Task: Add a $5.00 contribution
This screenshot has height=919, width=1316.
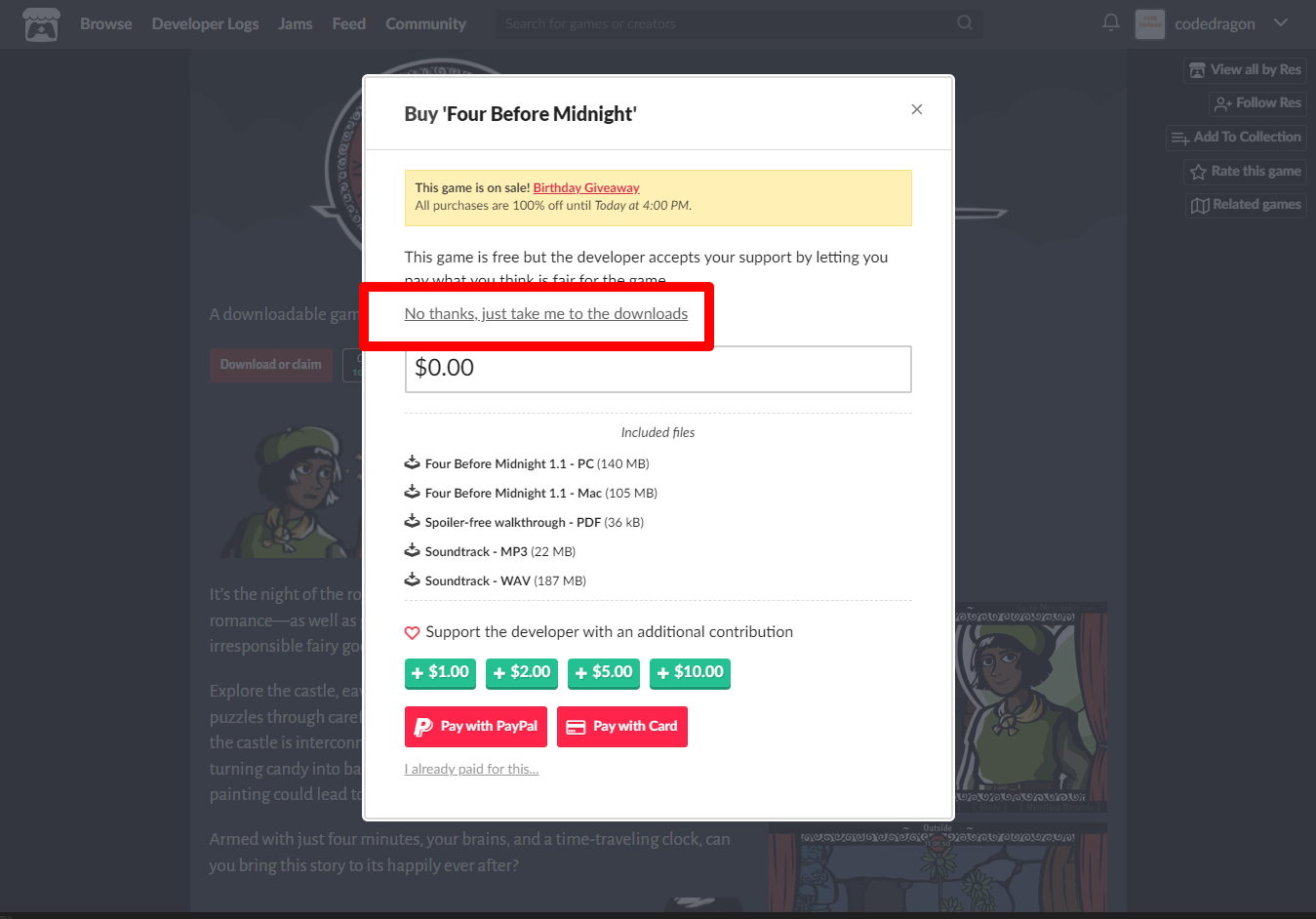Action: coord(604,672)
